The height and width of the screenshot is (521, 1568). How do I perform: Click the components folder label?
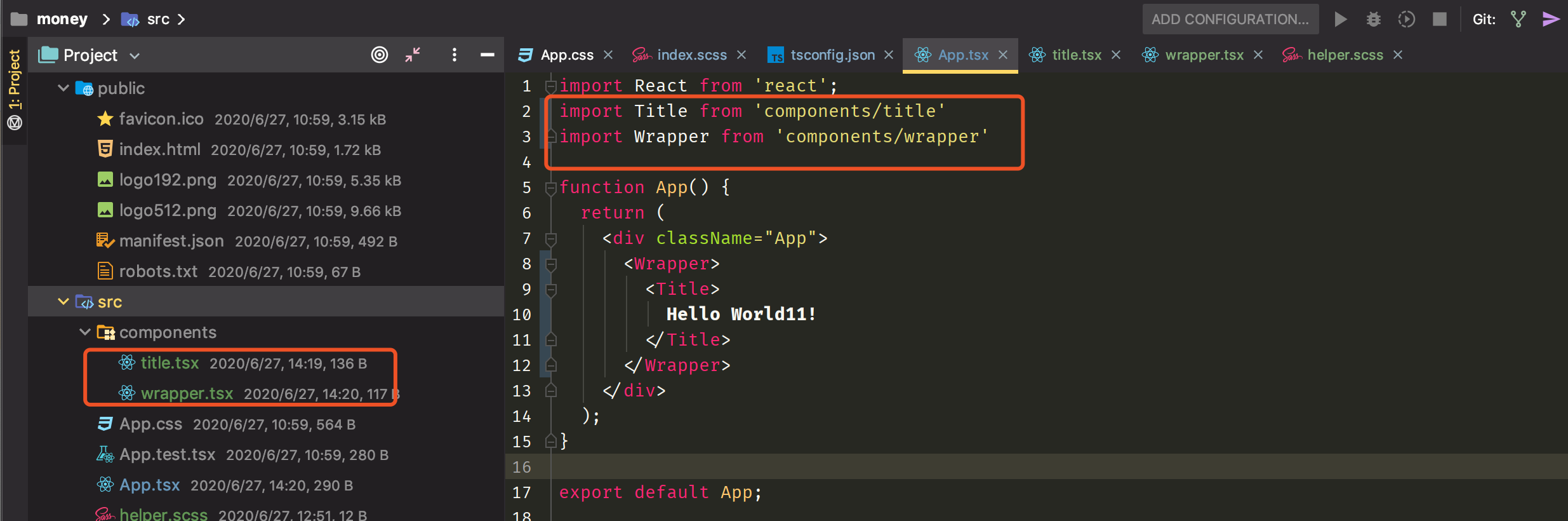(x=168, y=332)
